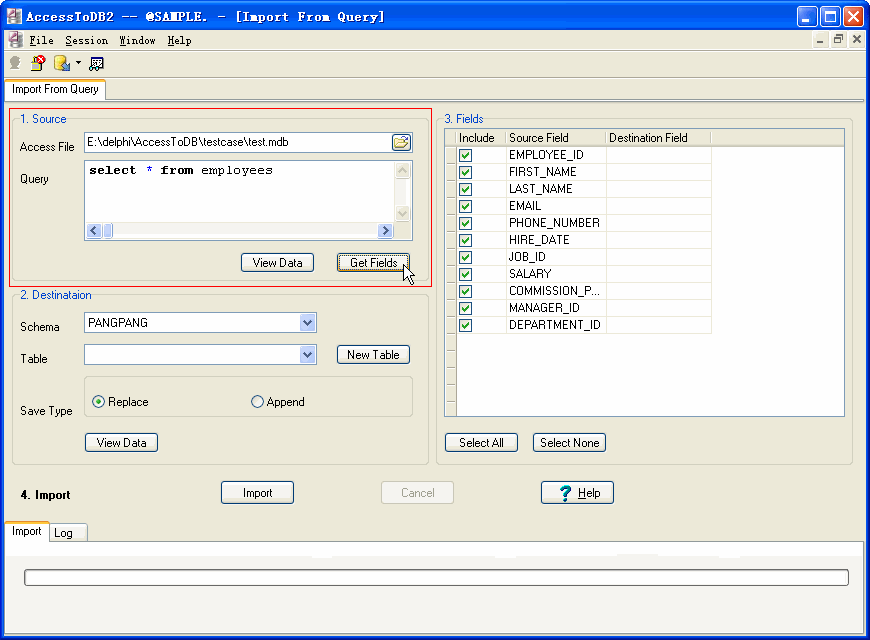Toggle the EMPLOYEE_ID include checkbox
870x640 pixels.
pyautogui.click(x=466, y=155)
